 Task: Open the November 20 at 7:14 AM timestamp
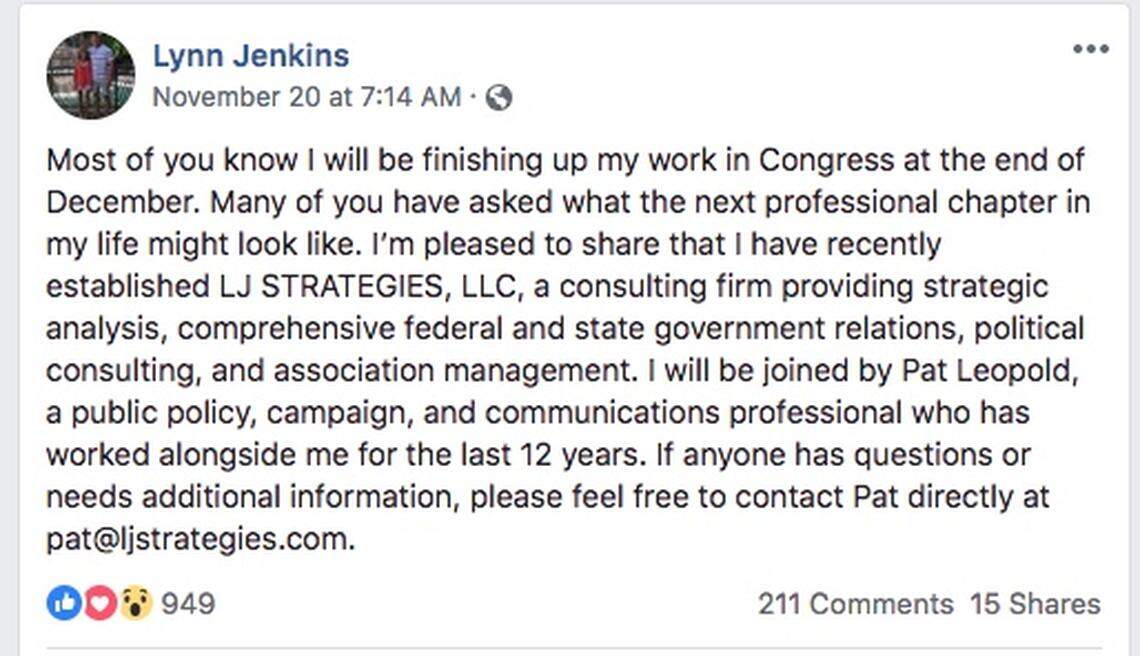(x=306, y=97)
